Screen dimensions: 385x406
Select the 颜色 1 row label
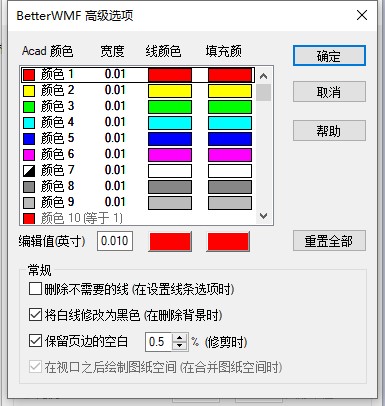click(57, 74)
